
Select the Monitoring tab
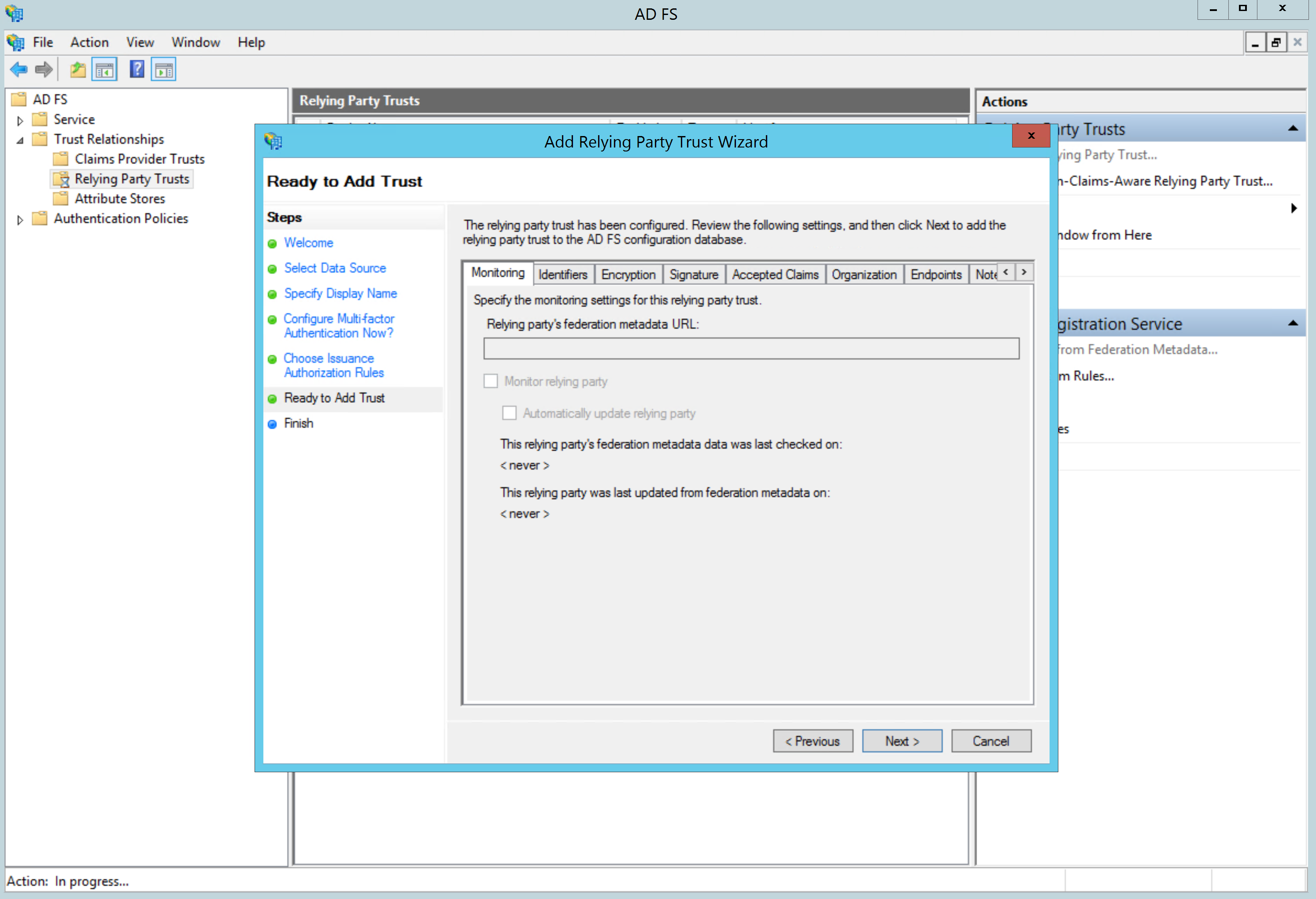tap(498, 273)
